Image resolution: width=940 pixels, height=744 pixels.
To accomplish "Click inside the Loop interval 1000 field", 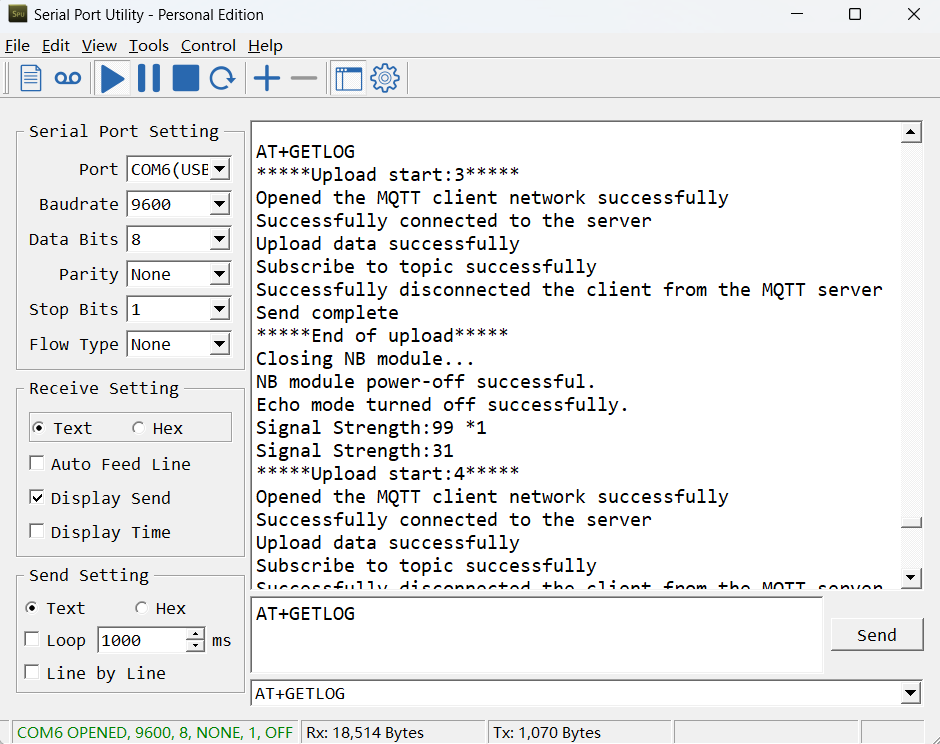I will click(x=143, y=640).
